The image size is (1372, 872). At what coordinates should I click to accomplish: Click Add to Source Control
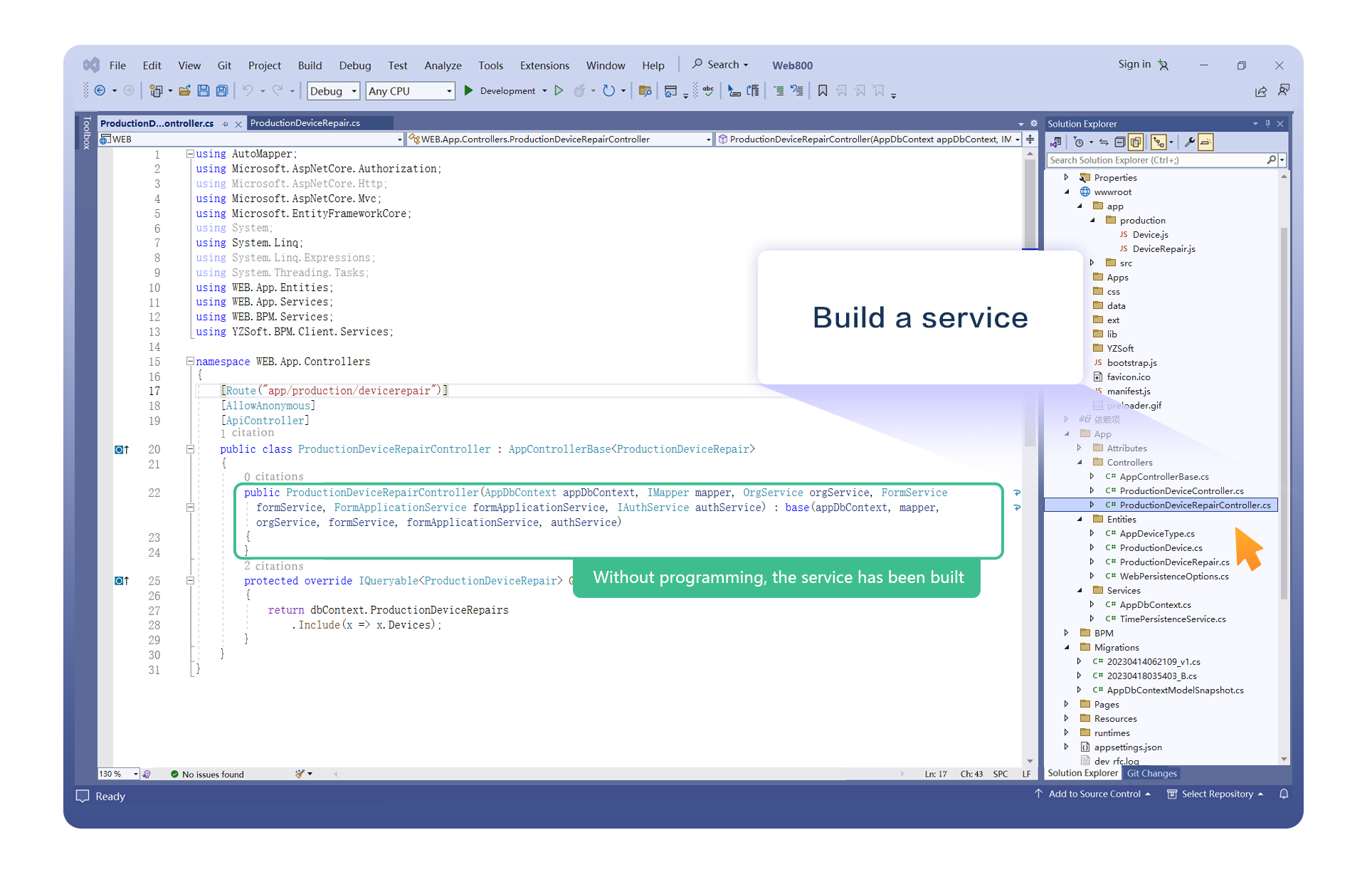[x=1094, y=794]
